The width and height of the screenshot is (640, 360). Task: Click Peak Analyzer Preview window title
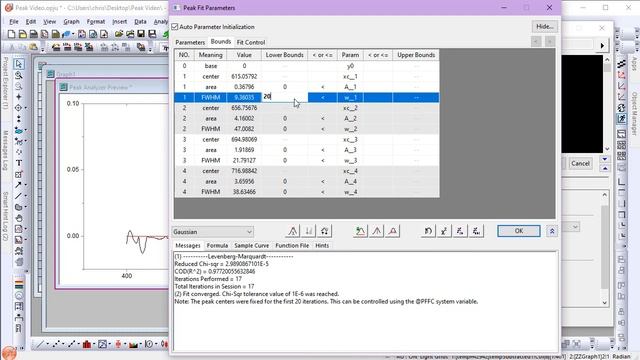[101, 87]
